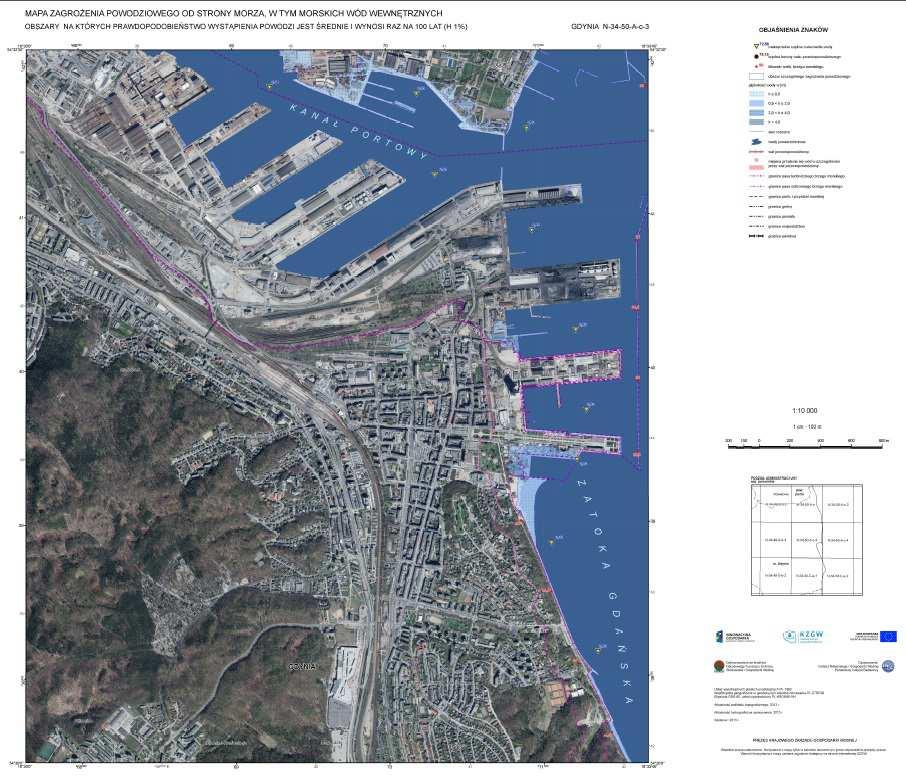Click the sheet label 'GDYNIA N-34-50-A-c-3'

pyautogui.click(x=610, y=27)
